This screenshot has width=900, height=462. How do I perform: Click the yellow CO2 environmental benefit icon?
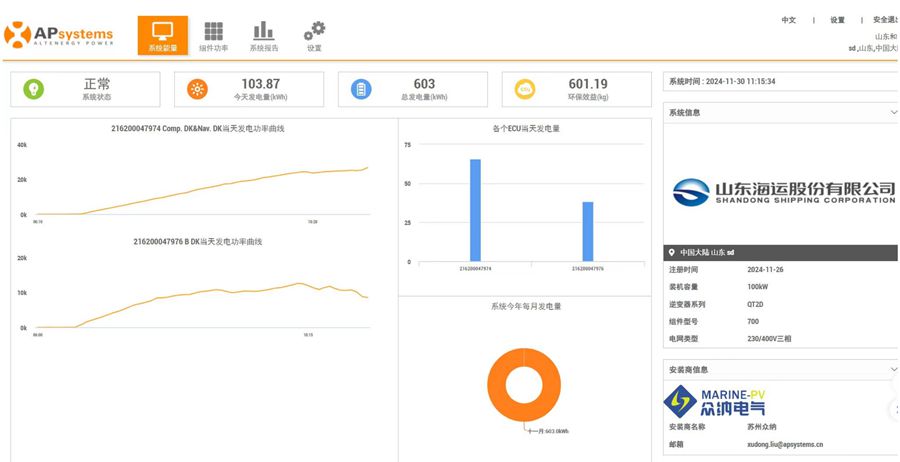coord(524,90)
